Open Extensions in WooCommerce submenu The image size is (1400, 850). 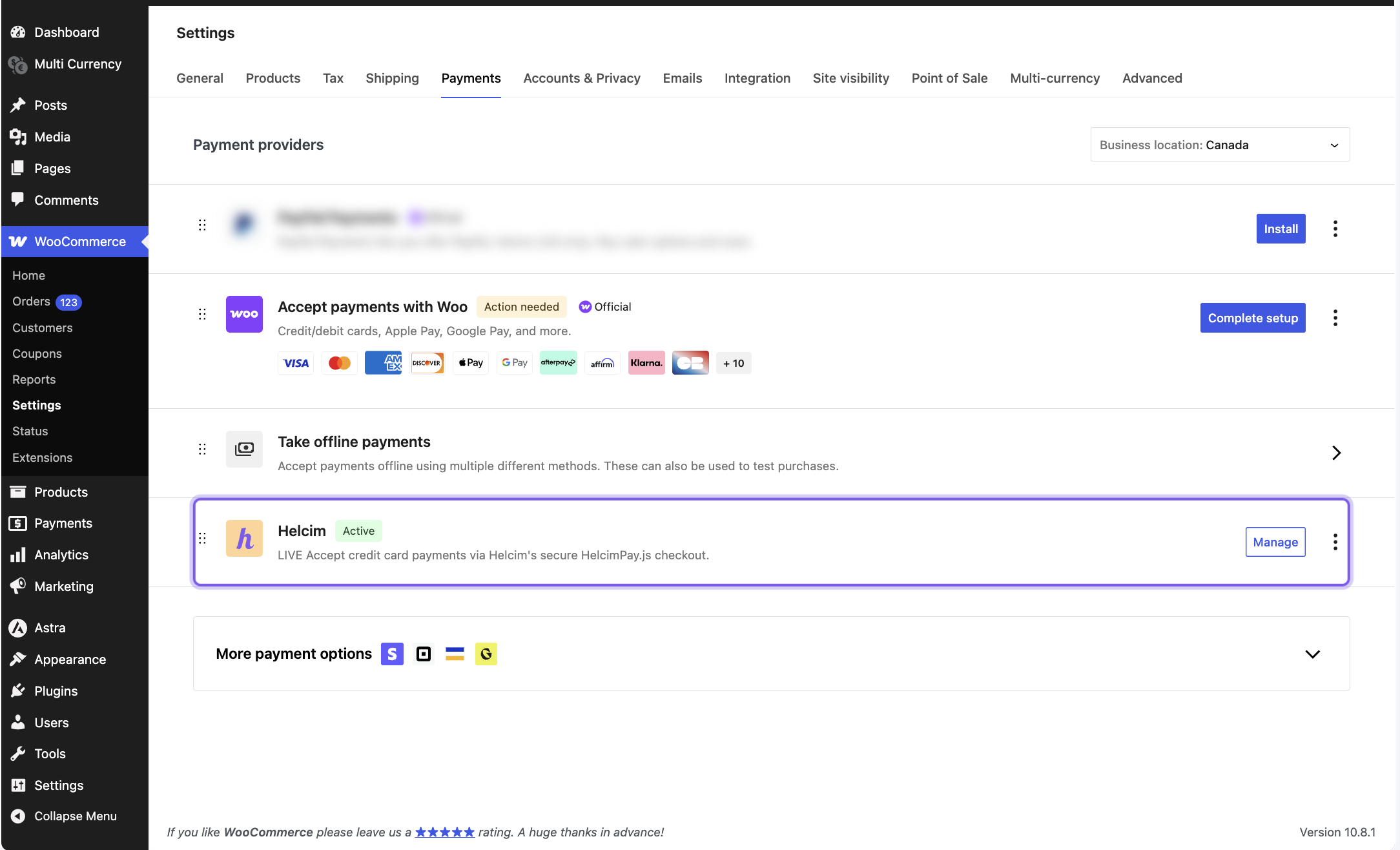[x=42, y=457]
